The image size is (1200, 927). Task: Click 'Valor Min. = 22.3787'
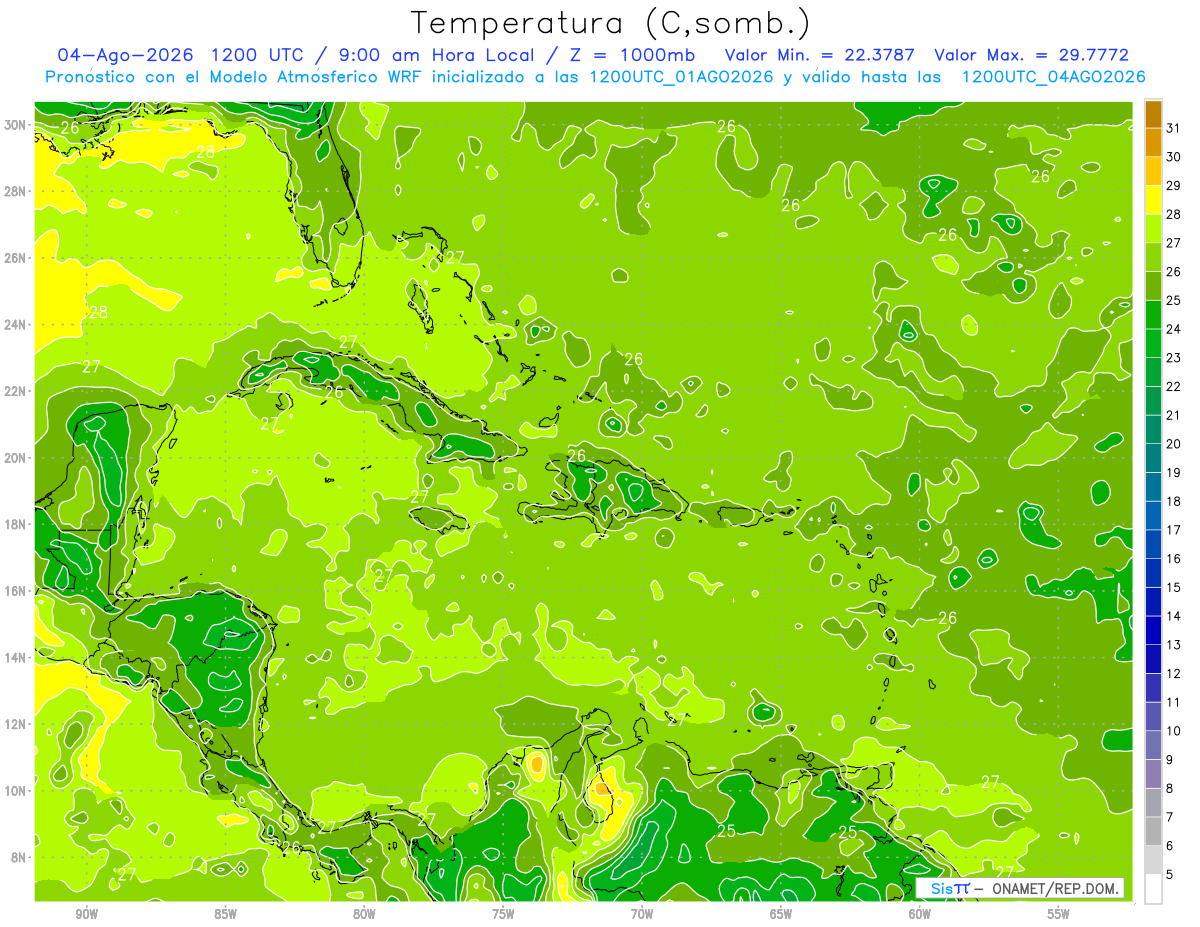818,55
